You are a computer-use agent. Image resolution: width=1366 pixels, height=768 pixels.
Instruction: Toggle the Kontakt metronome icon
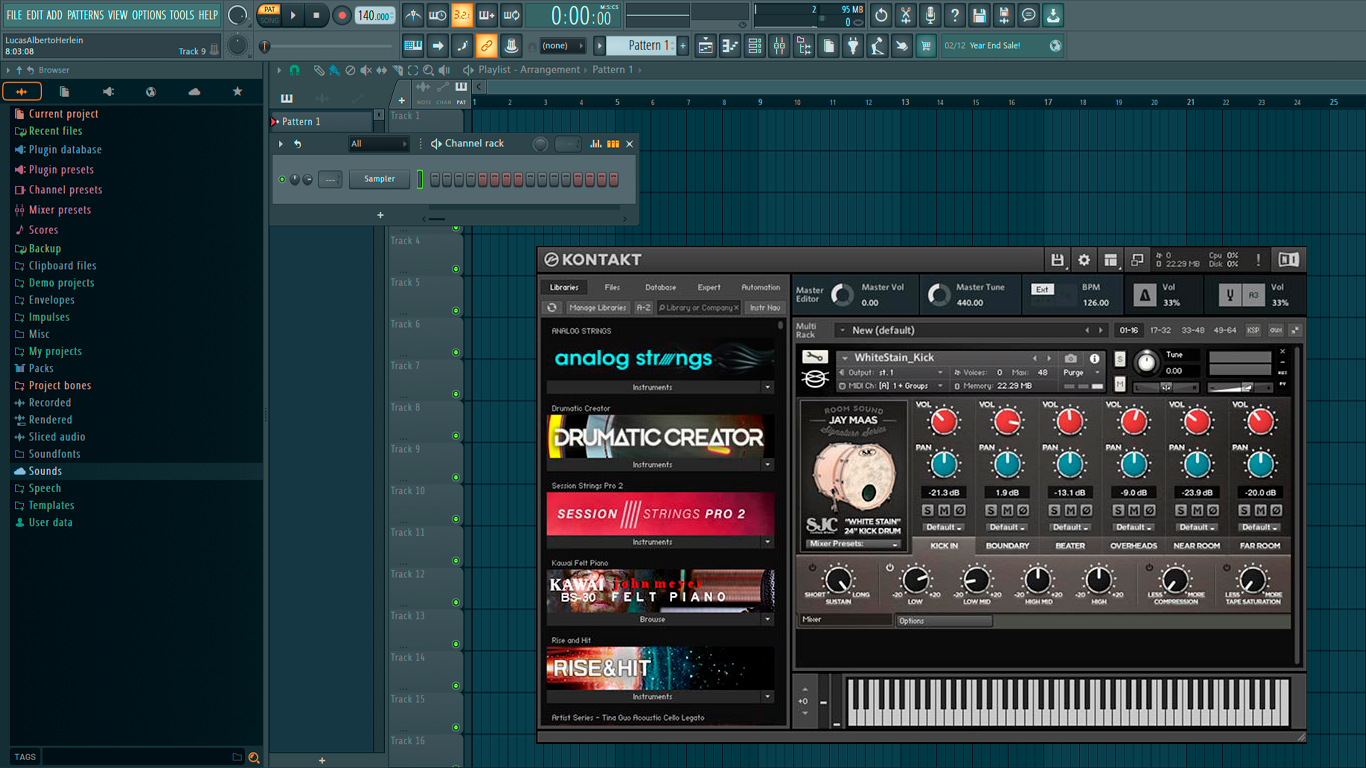tap(1144, 295)
